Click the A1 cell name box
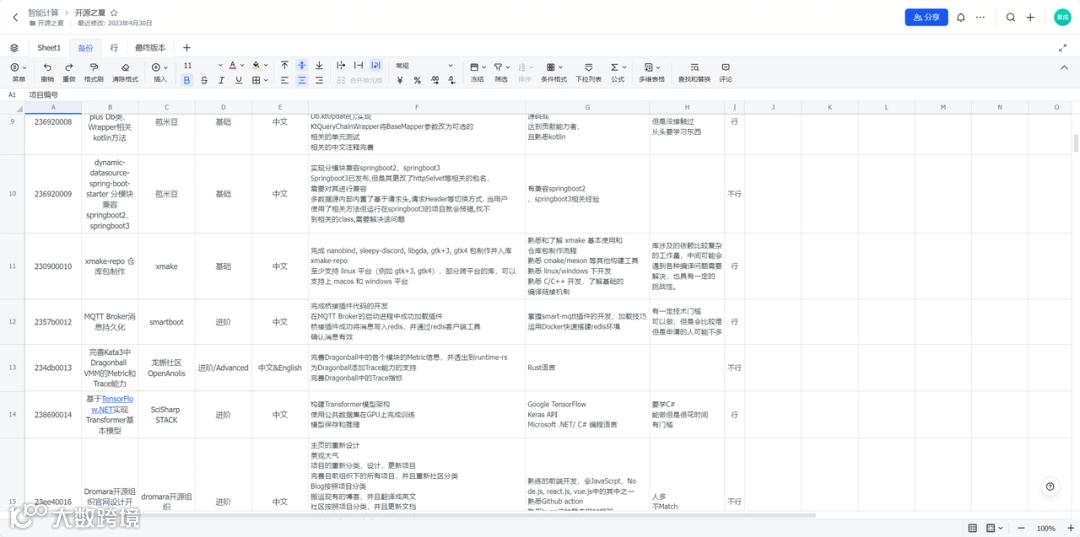 [x=12, y=94]
